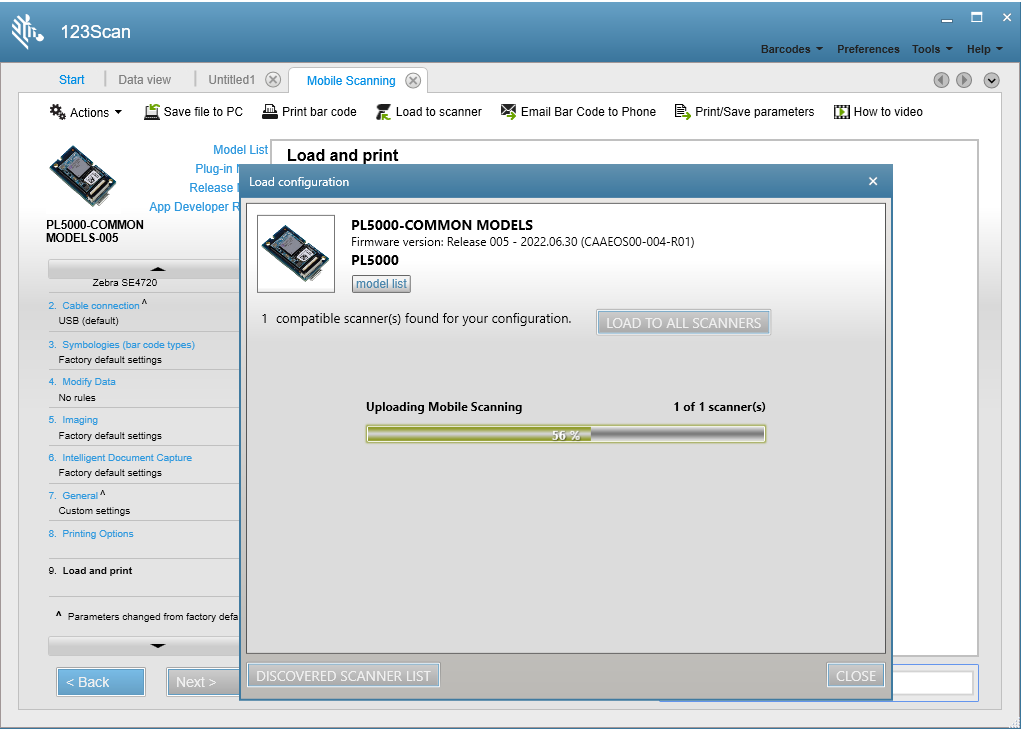Close the Mobile Scanning tab with its X
The width and height of the screenshot is (1021, 729).
(413, 81)
